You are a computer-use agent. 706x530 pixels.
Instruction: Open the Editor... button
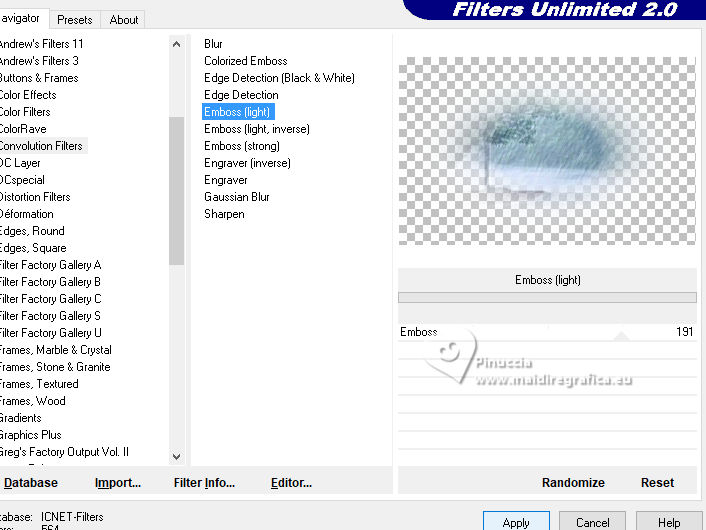[x=291, y=483]
